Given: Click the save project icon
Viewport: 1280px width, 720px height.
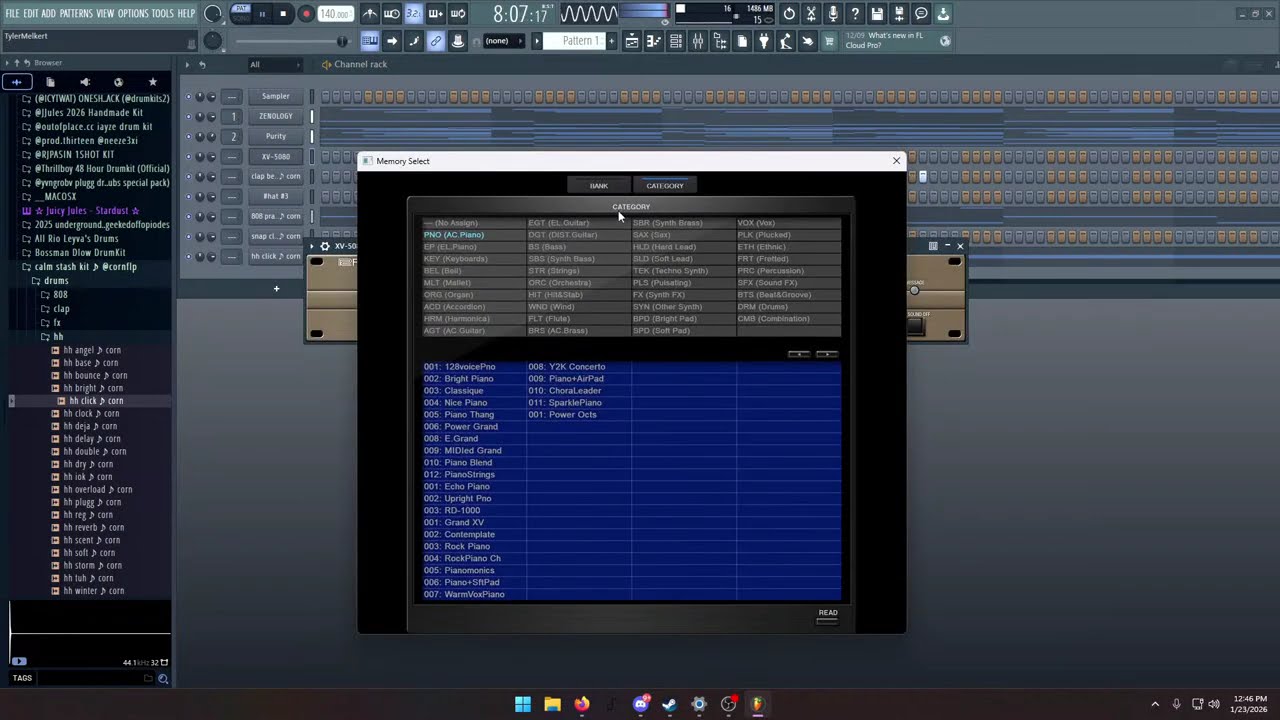Looking at the screenshot, I should pos(877,14).
